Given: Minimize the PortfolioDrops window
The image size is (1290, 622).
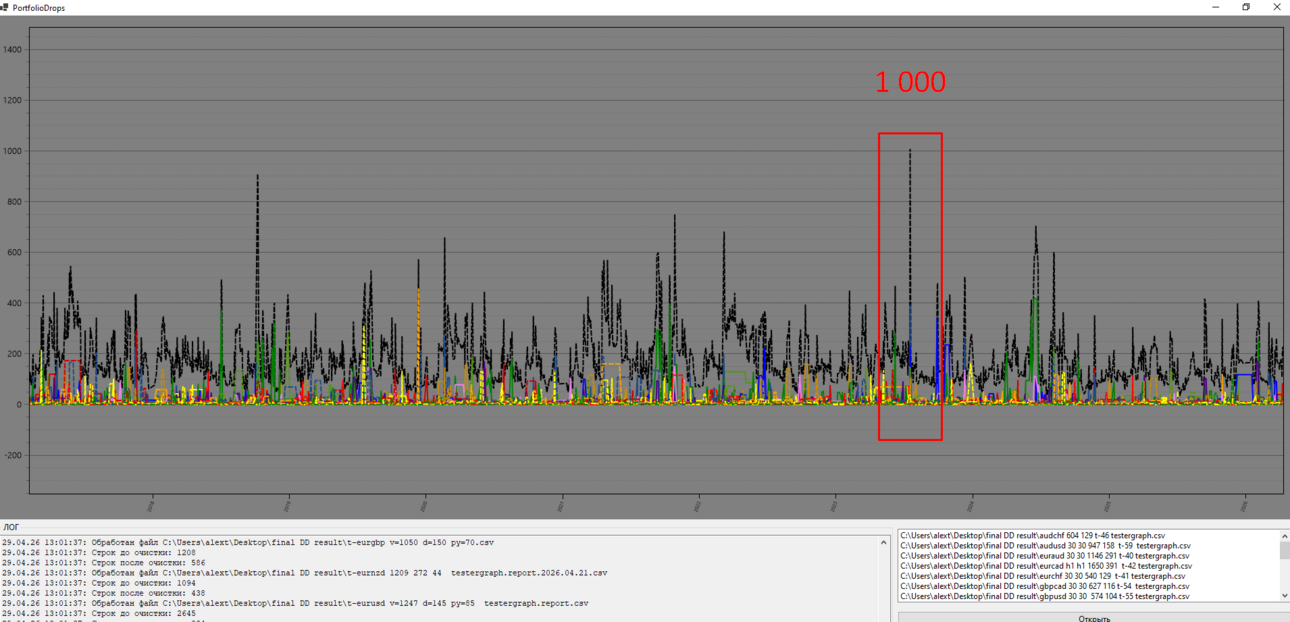Looking at the screenshot, I should (1216, 7).
